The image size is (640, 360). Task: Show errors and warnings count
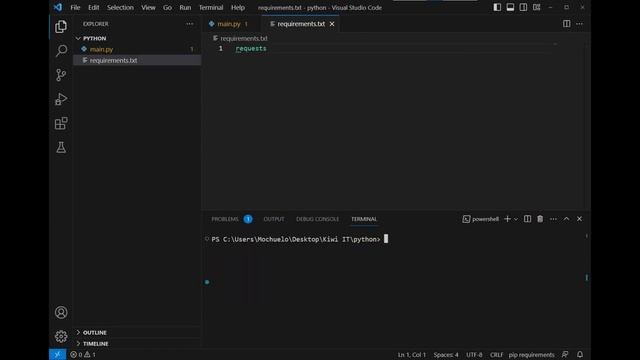tap(83, 355)
